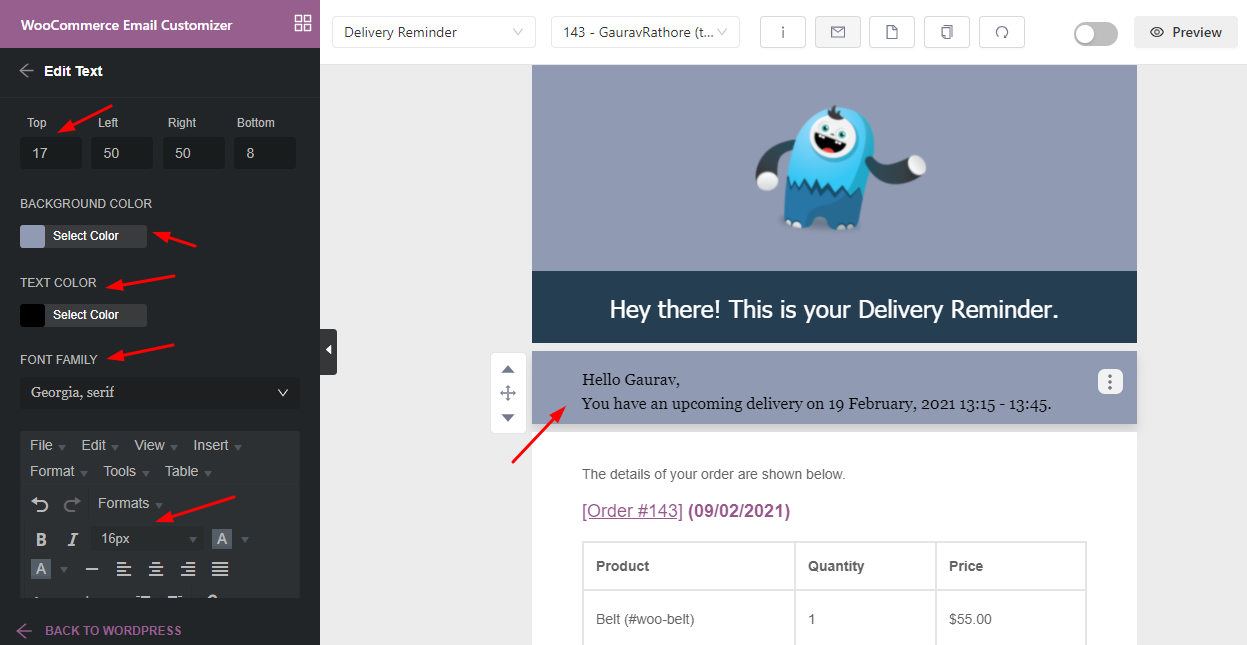Click the circular reset icon button
Screen dimensions: 1247x645
point(1002,32)
